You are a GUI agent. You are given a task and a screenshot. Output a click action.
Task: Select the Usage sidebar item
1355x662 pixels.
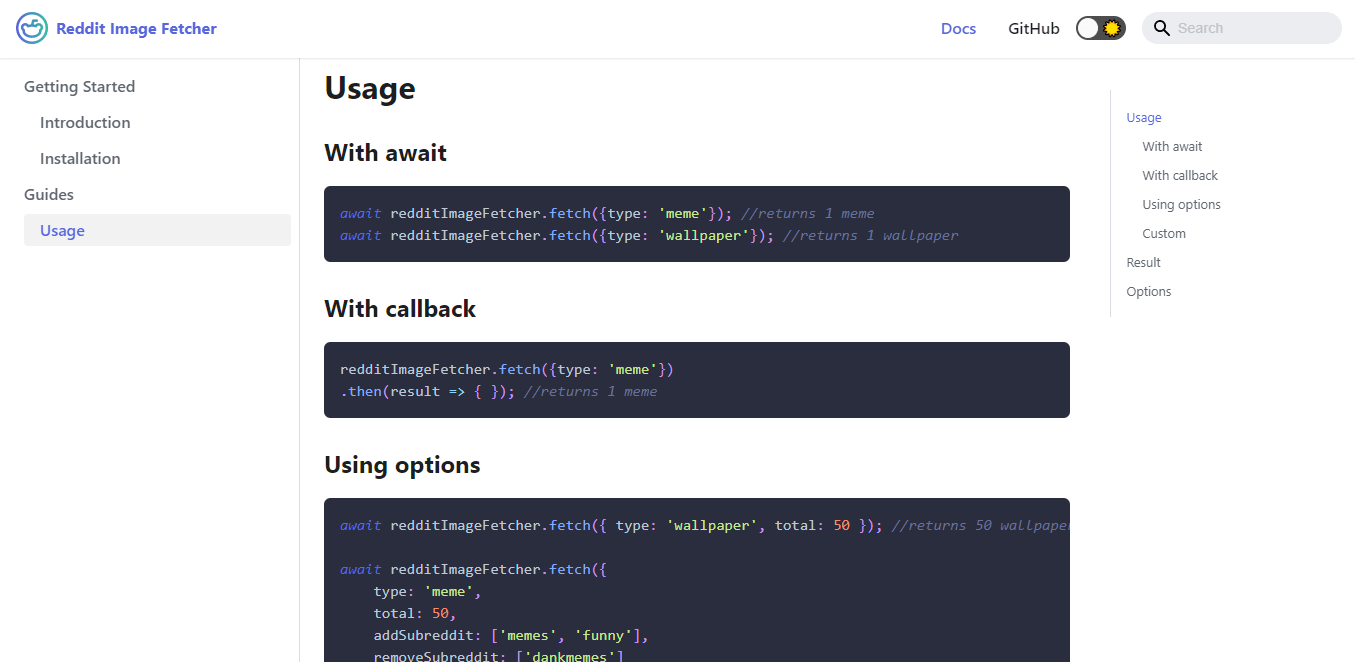157,230
